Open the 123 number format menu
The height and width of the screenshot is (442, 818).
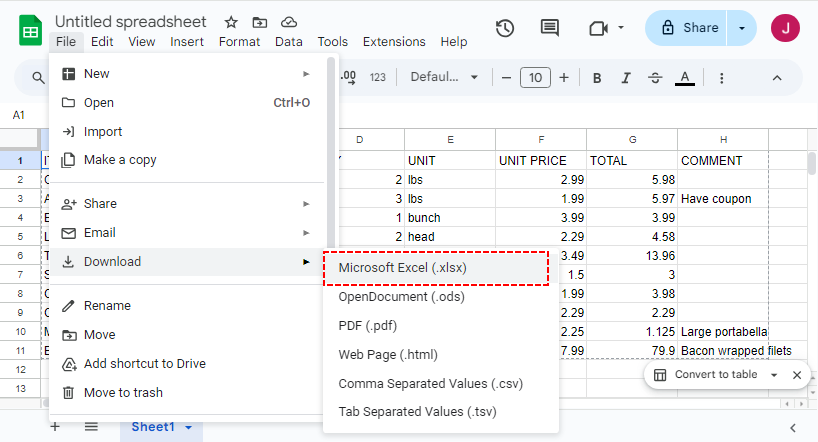point(378,78)
